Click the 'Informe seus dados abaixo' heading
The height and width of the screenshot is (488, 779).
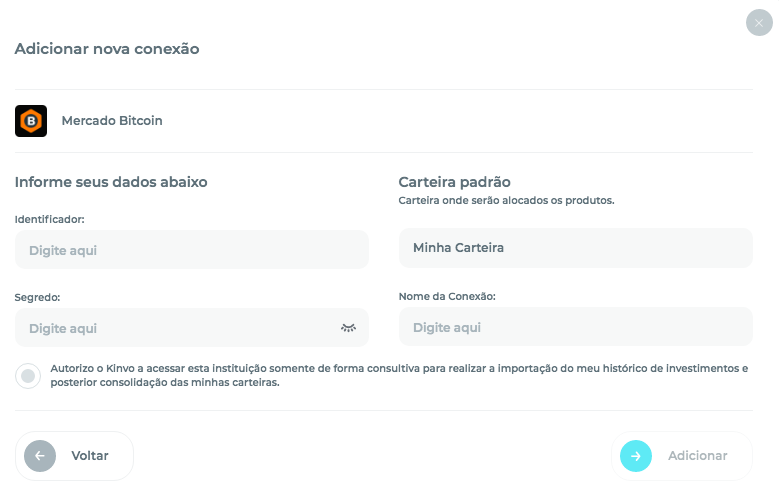(x=111, y=182)
